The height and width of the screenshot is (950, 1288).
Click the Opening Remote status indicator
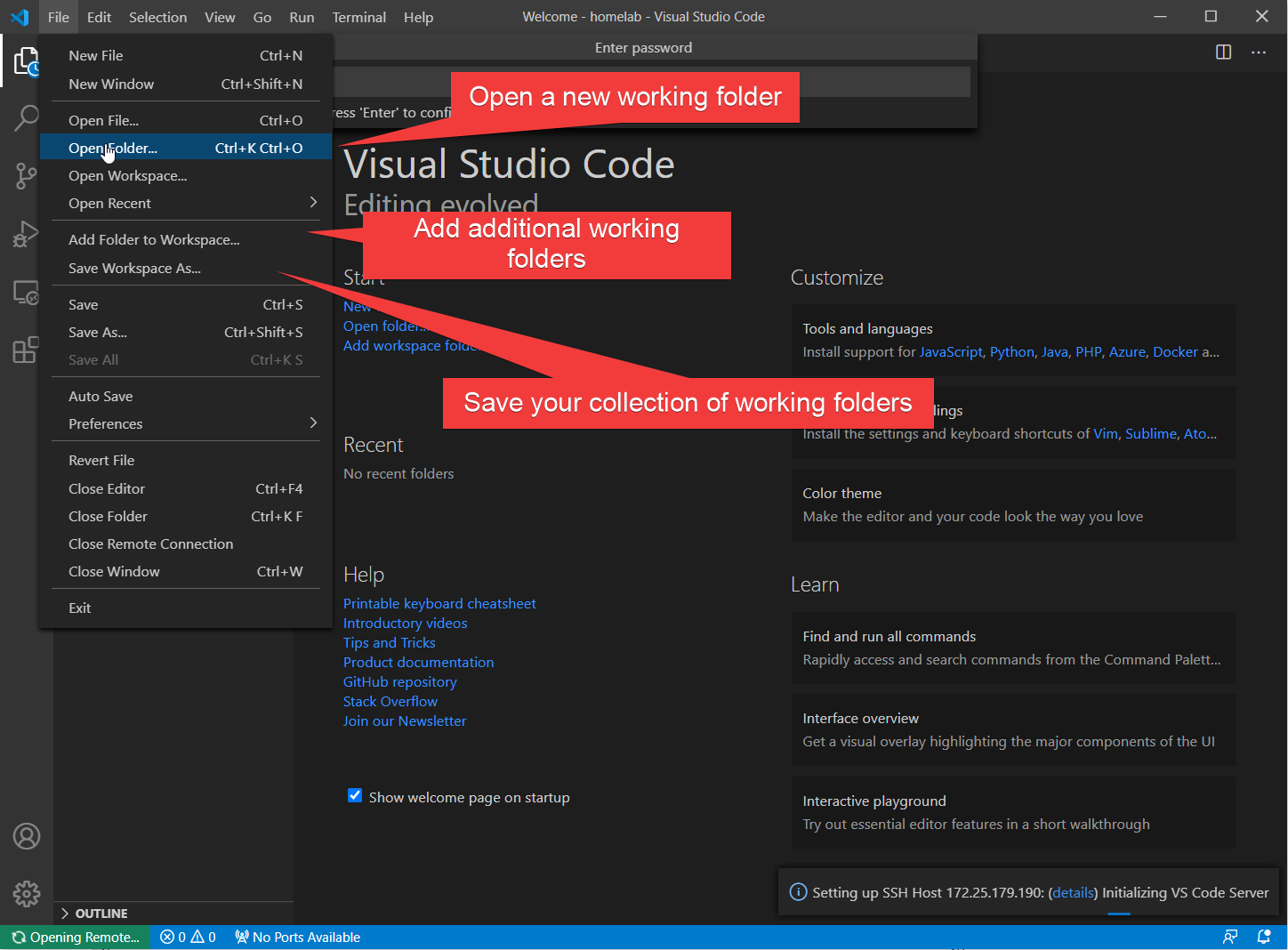pos(76,937)
